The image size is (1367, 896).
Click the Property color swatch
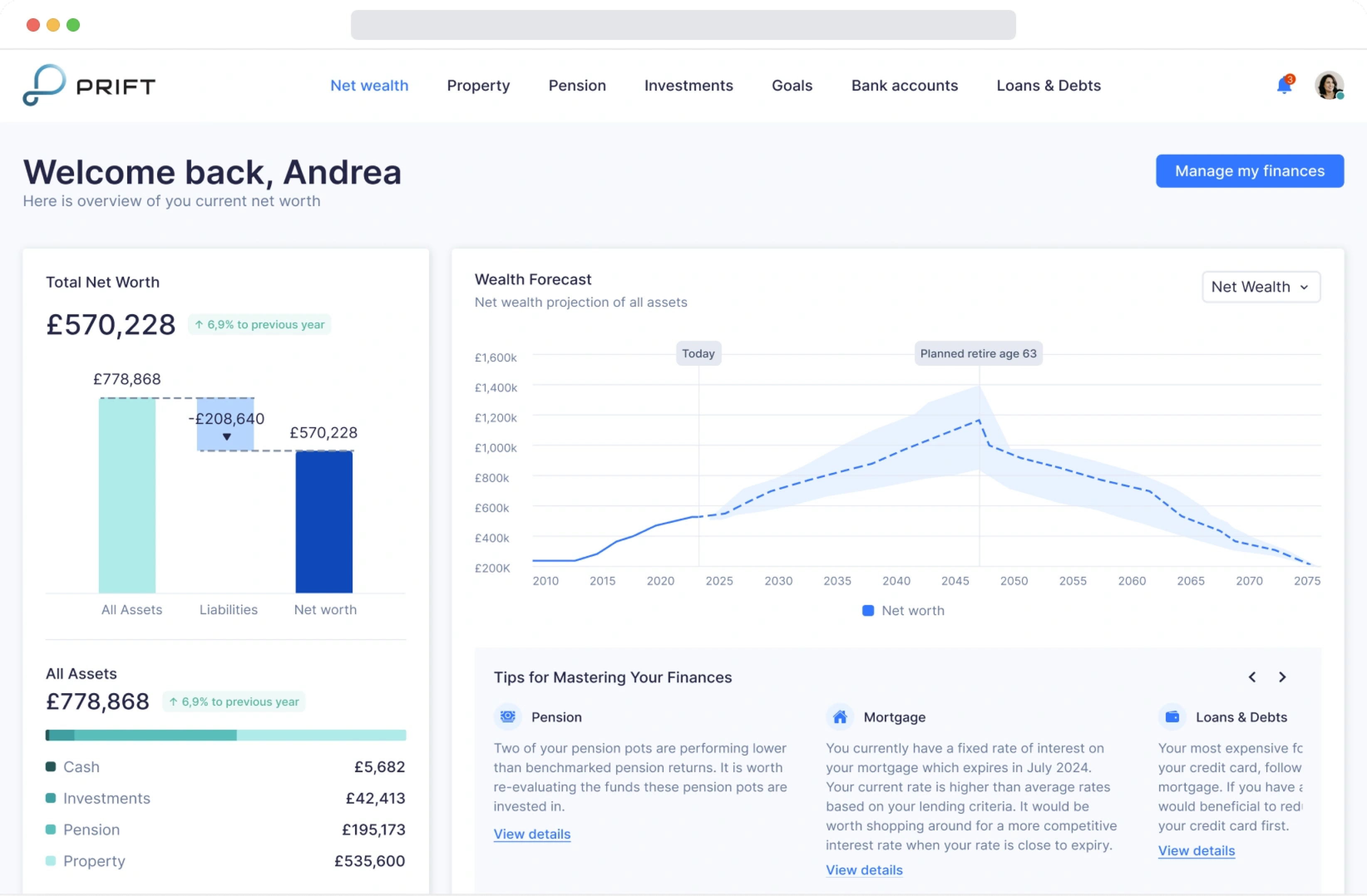[x=51, y=861]
